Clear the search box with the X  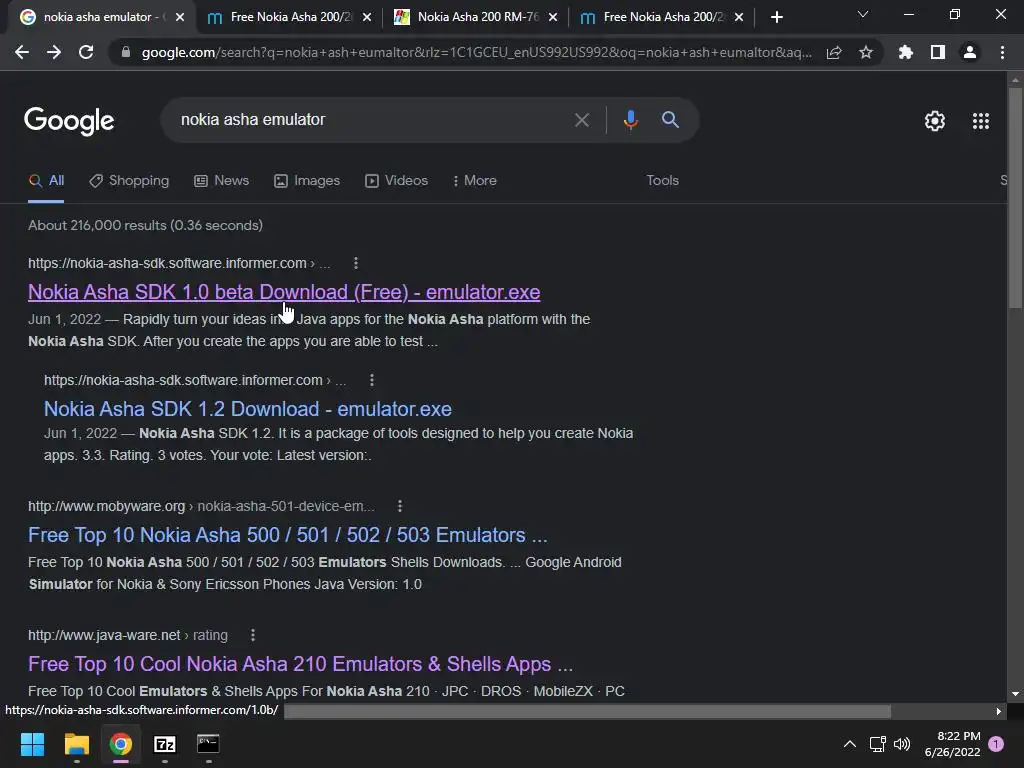pyautogui.click(x=581, y=120)
